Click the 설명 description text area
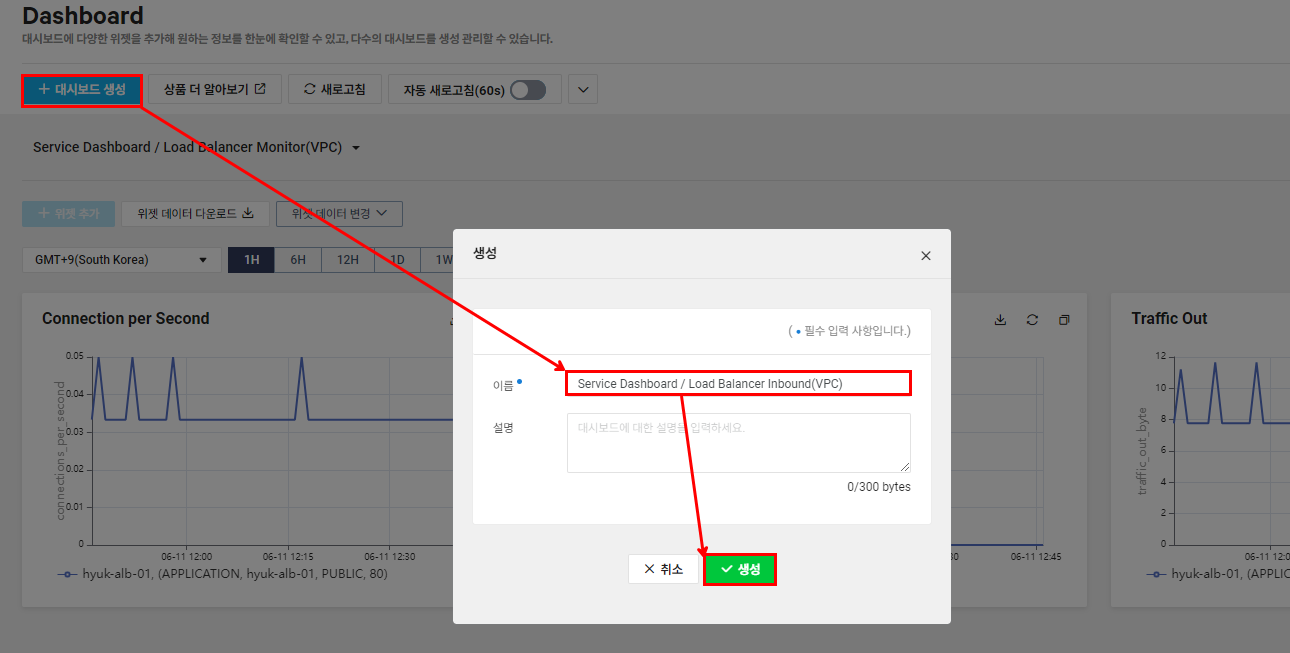1290x653 pixels. [x=739, y=442]
